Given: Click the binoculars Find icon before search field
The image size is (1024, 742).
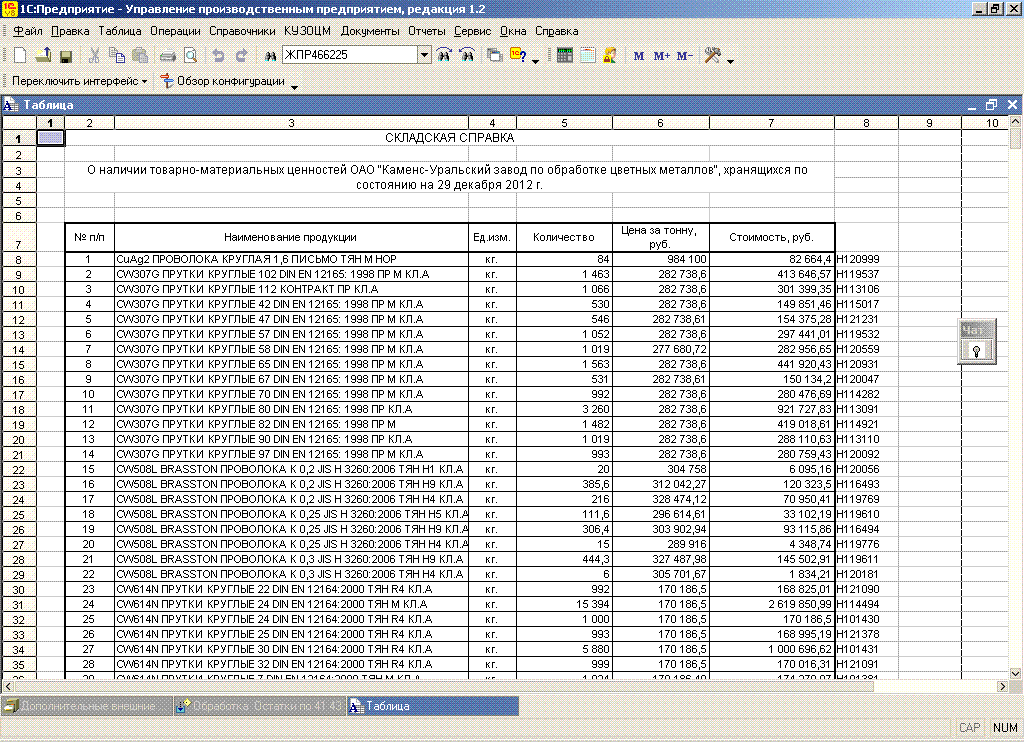Looking at the screenshot, I should coord(270,56).
